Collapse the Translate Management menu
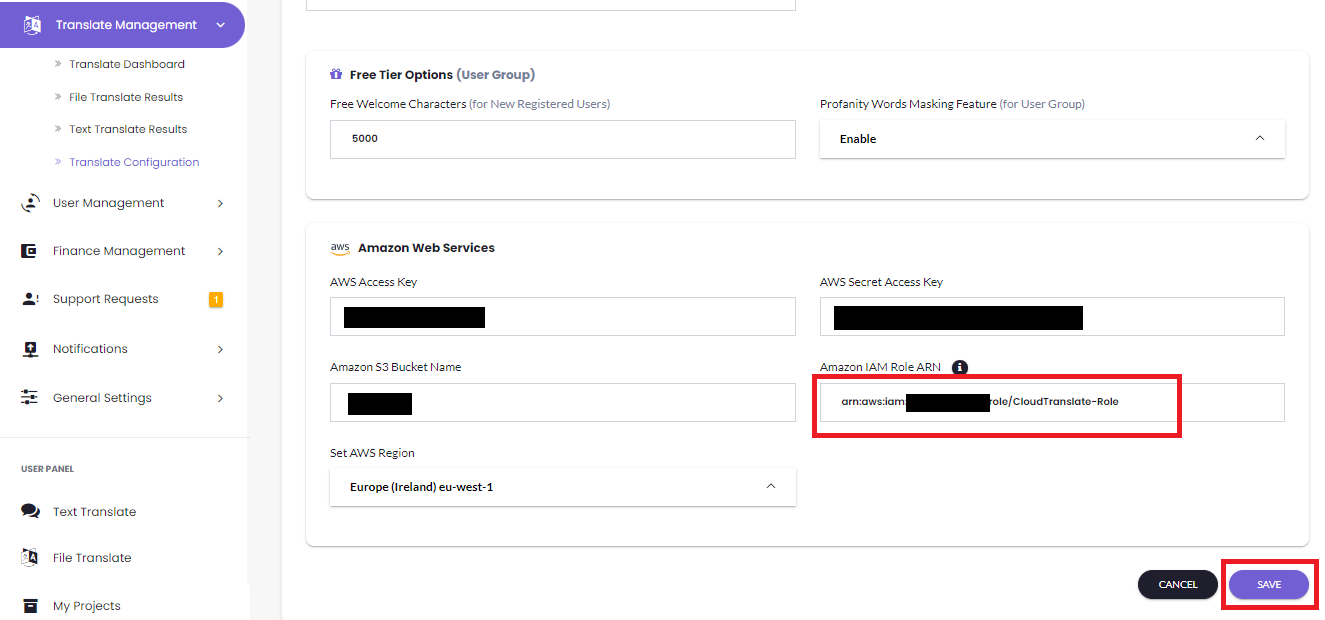Screen dimensions: 1325x620 point(220,25)
